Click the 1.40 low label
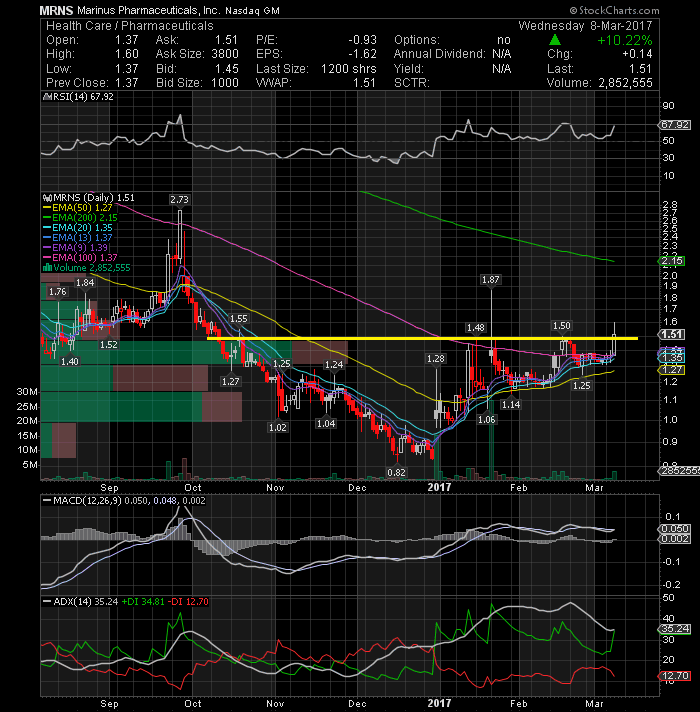Image resolution: width=700 pixels, height=712 pixels. point(69,361)
